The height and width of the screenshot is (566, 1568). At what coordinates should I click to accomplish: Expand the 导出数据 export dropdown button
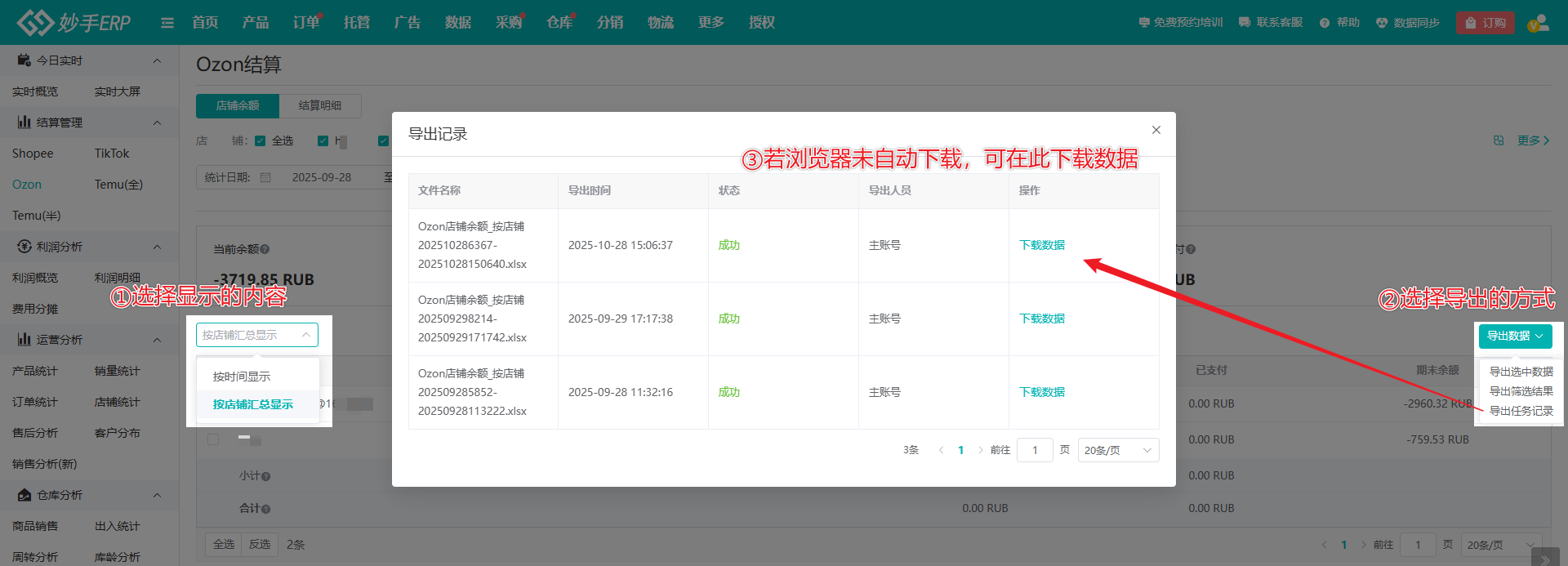(1514, 336)
